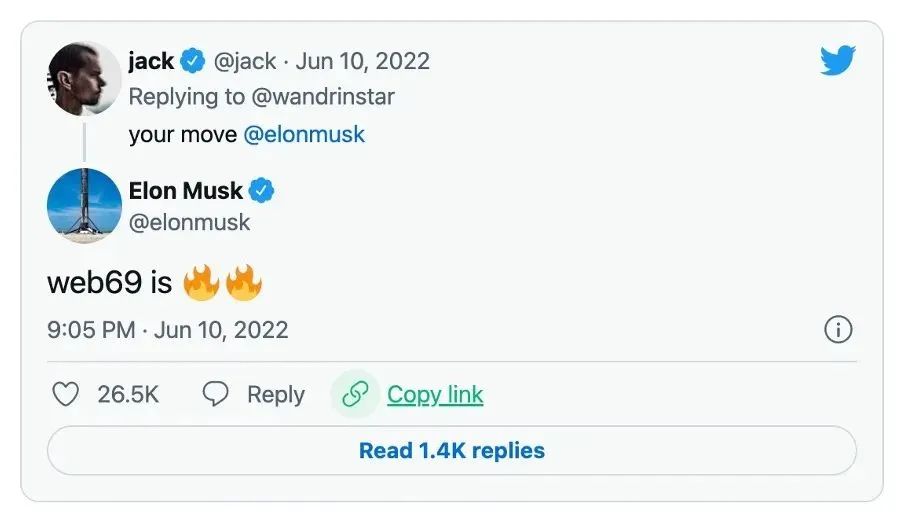Open jack's profile picture
908x520 pixels.
84,78
